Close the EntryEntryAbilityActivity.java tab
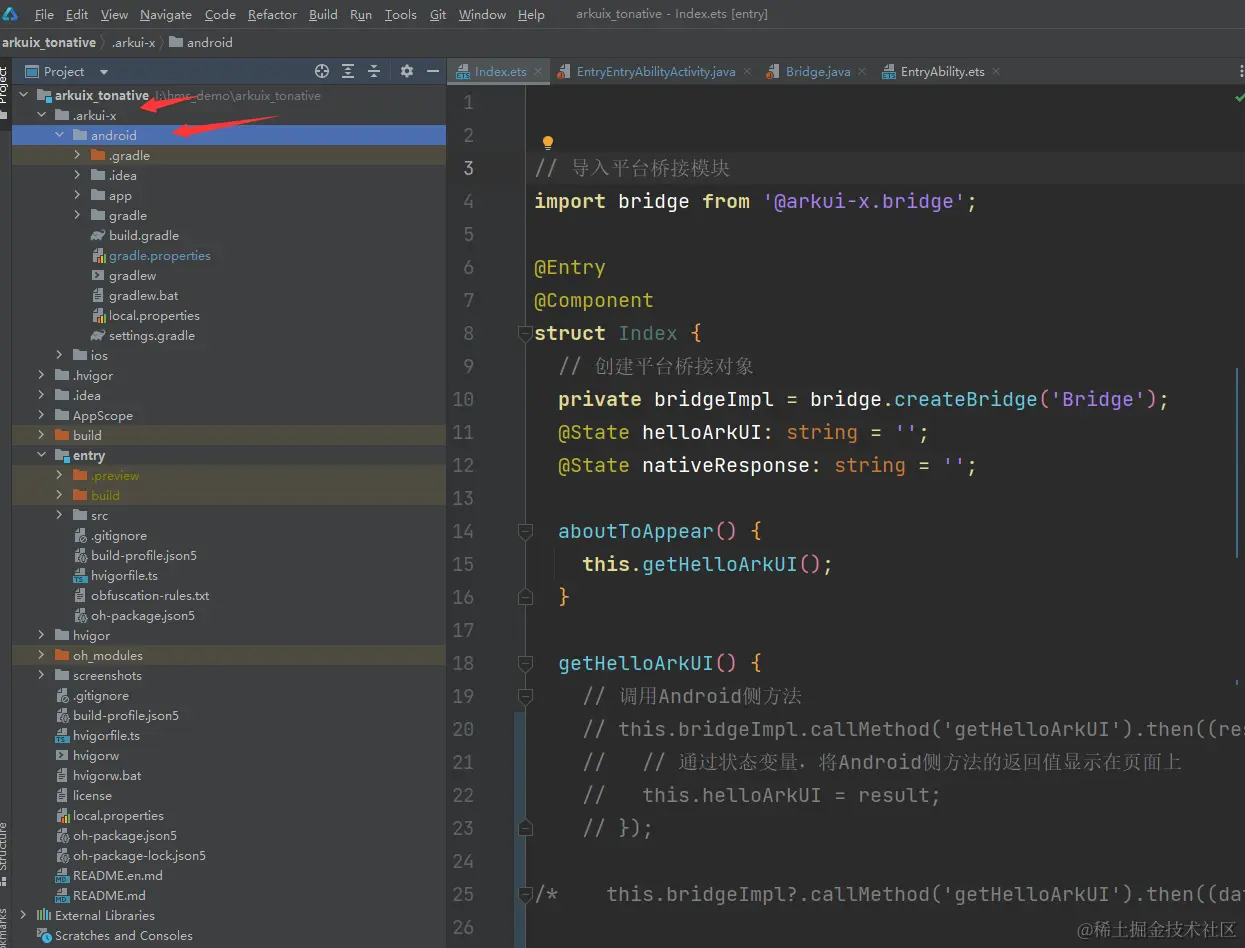The image size is (1245, 948). pos(748,72)
